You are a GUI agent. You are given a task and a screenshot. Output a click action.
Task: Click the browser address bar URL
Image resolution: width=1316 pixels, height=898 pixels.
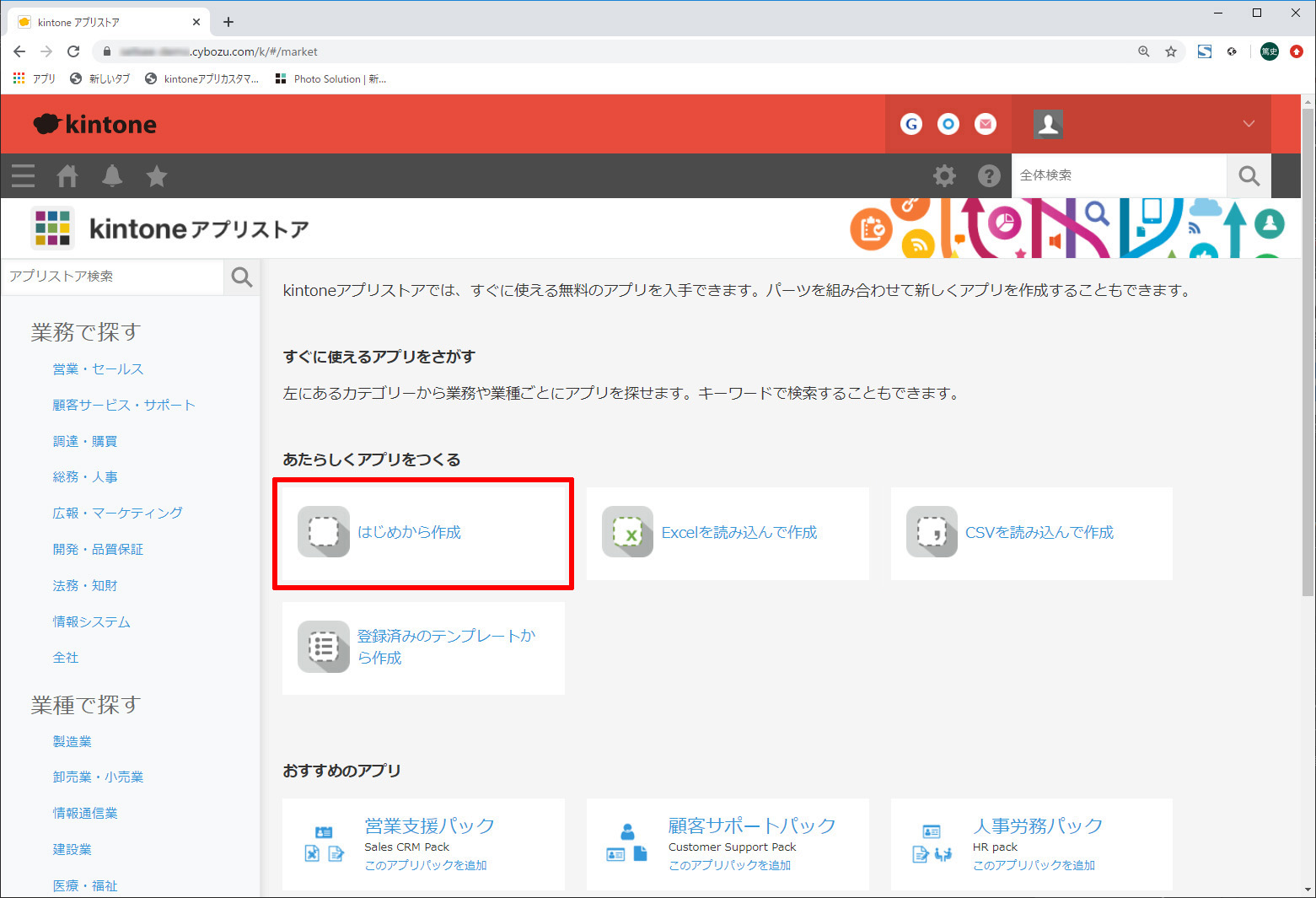(219, 51)
